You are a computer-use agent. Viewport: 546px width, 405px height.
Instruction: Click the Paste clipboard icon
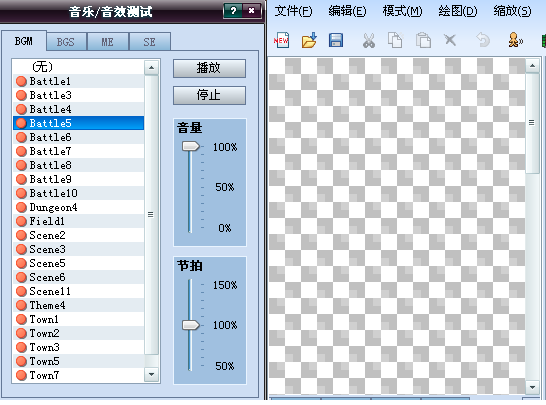point(423,40)
